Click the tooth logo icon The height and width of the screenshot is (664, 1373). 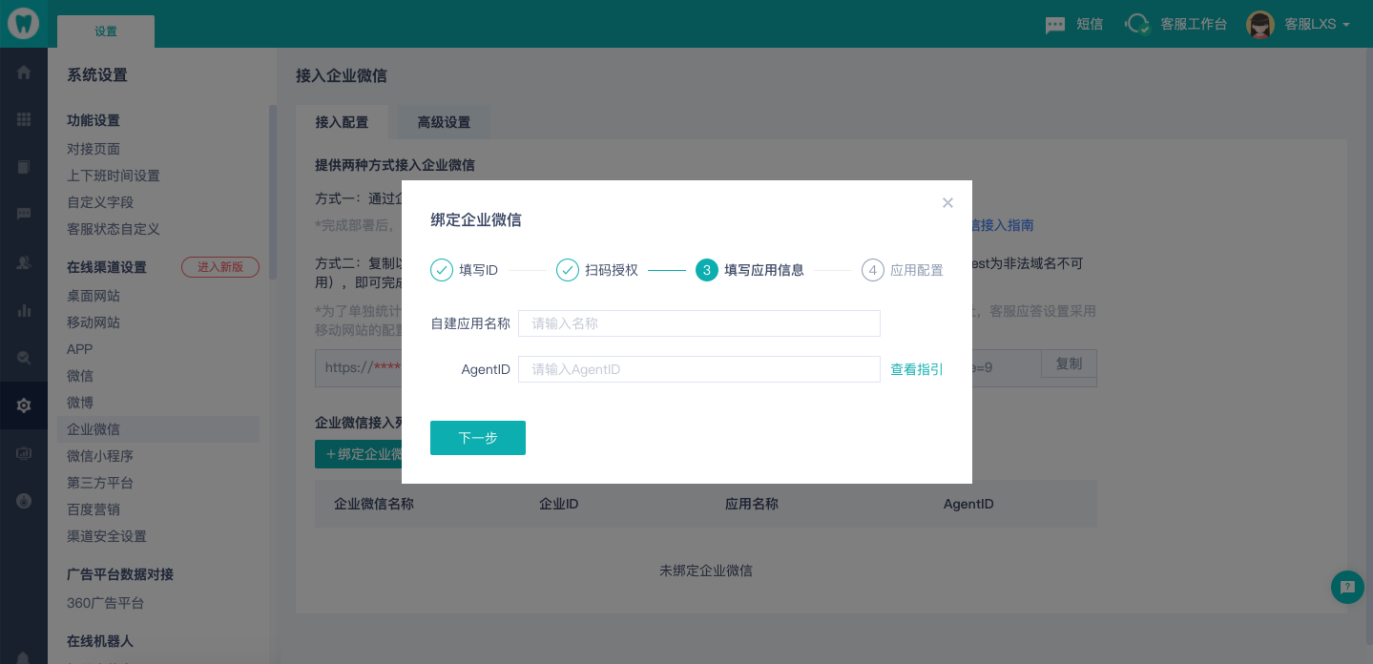(23, 23)
